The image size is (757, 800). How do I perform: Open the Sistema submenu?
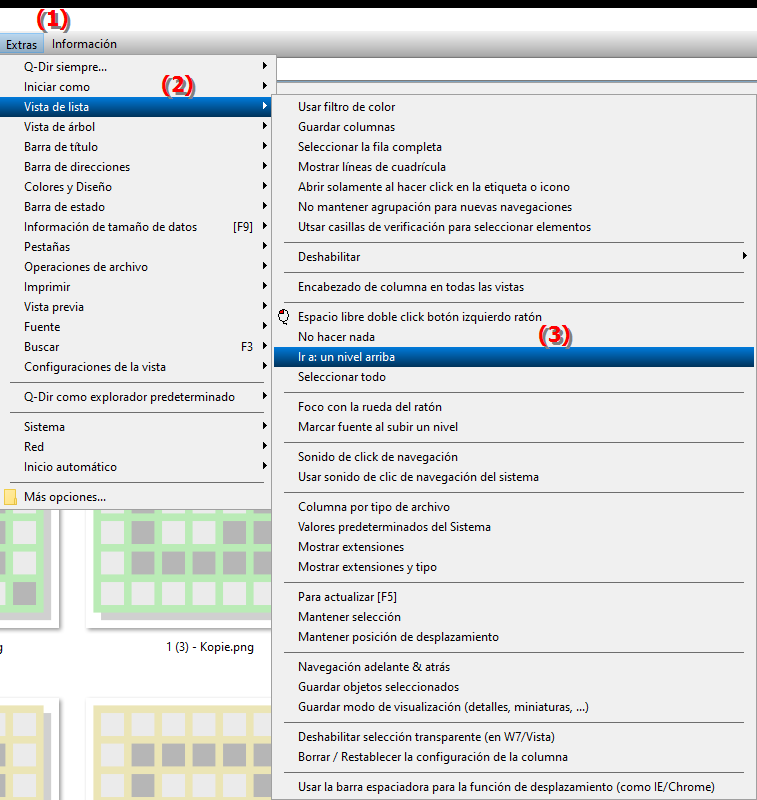[x=137, y=427]
